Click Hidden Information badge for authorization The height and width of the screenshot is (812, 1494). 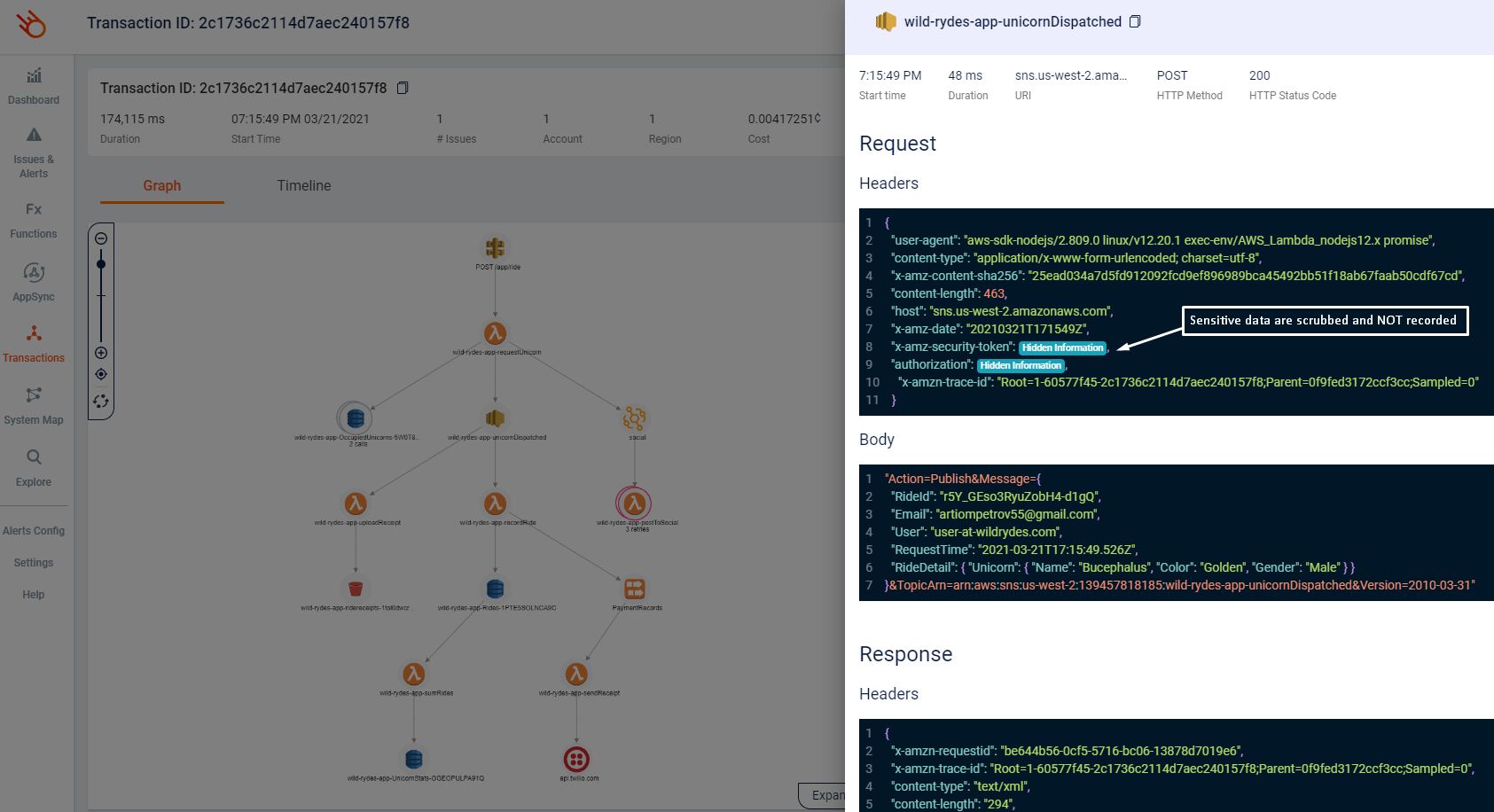pos(1021,365)
